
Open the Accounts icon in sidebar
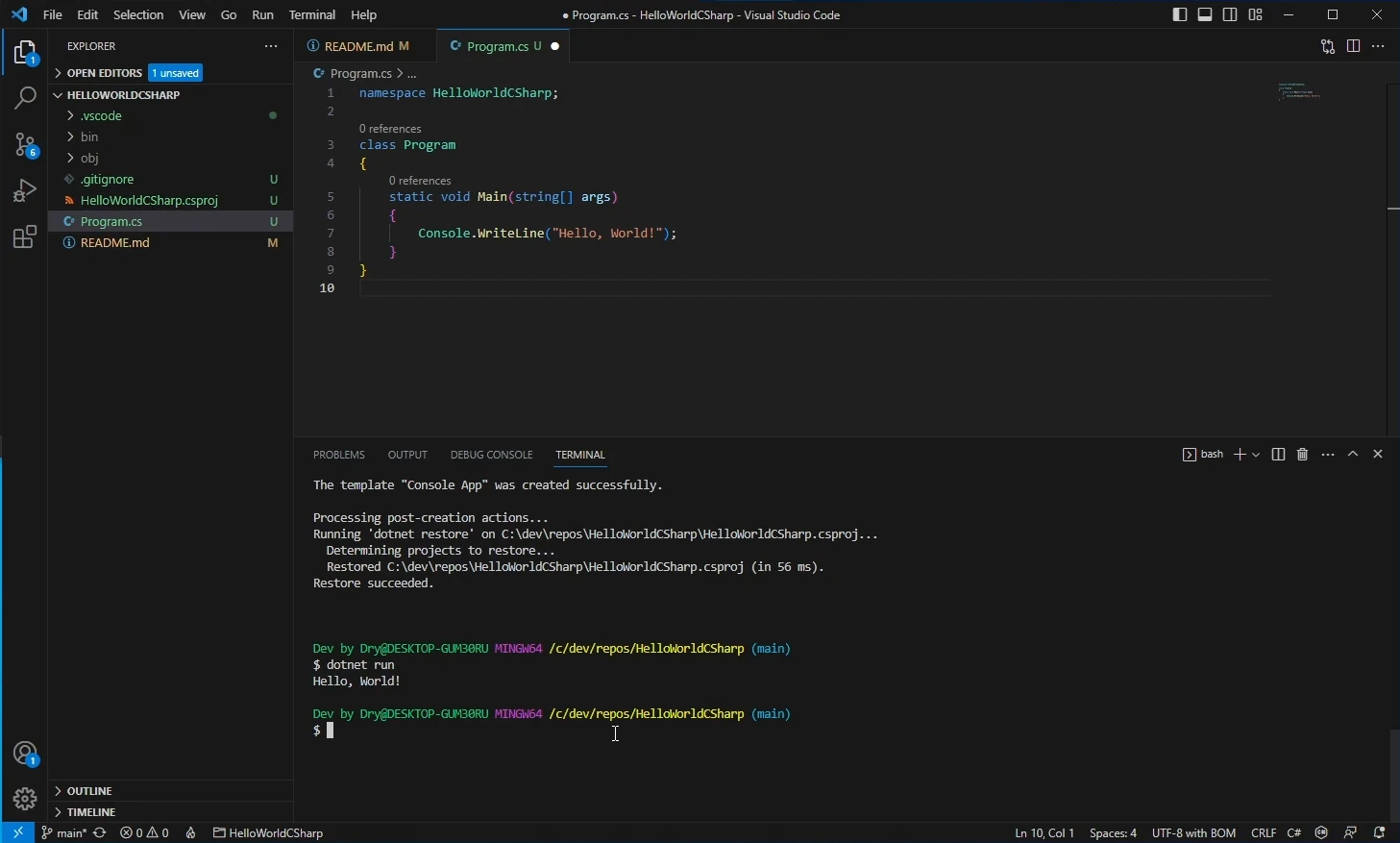(x=24, y=754)
